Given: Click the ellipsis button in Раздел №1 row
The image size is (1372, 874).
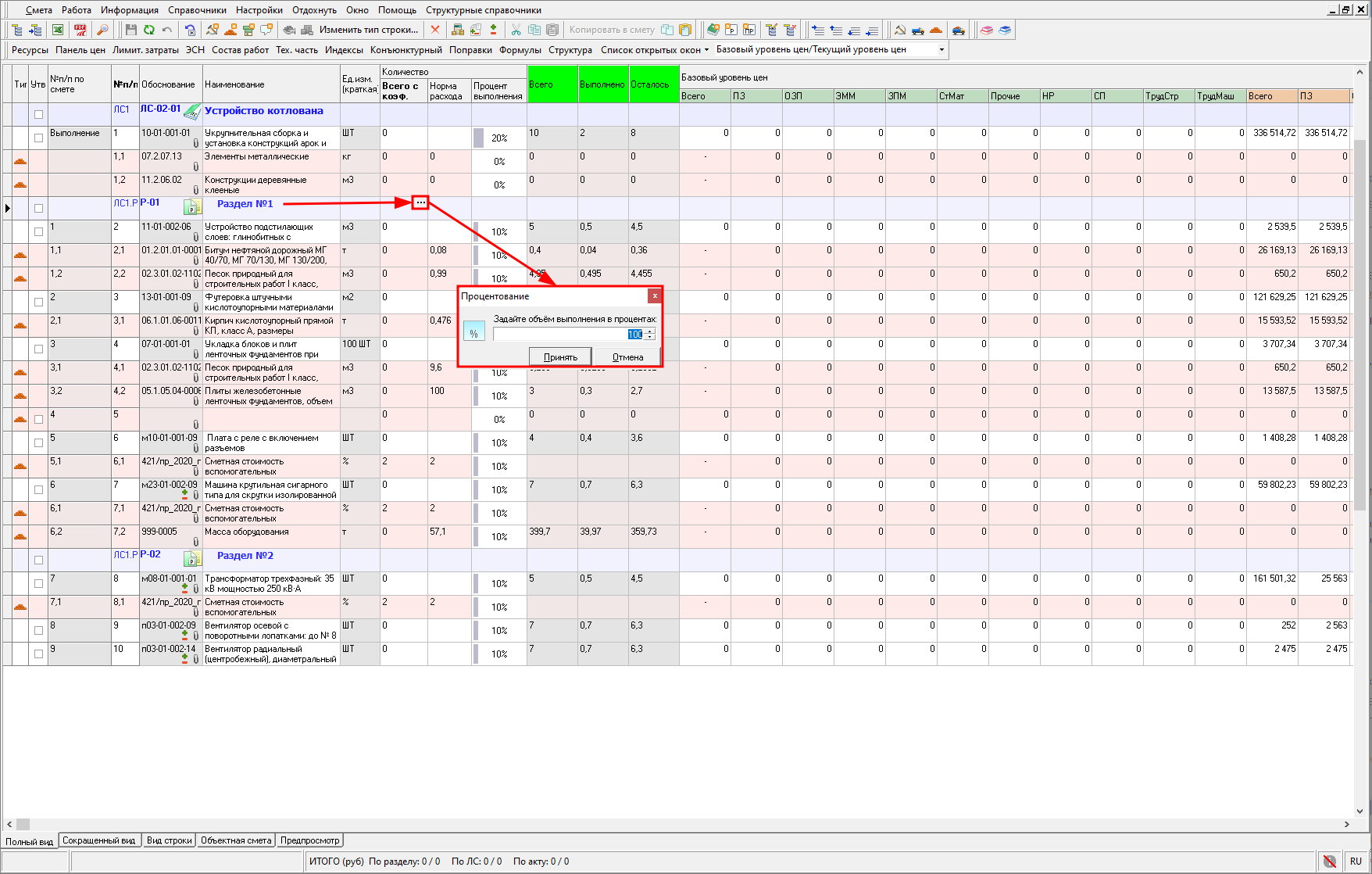Looking at the screenshot, I should click(420, 203).
